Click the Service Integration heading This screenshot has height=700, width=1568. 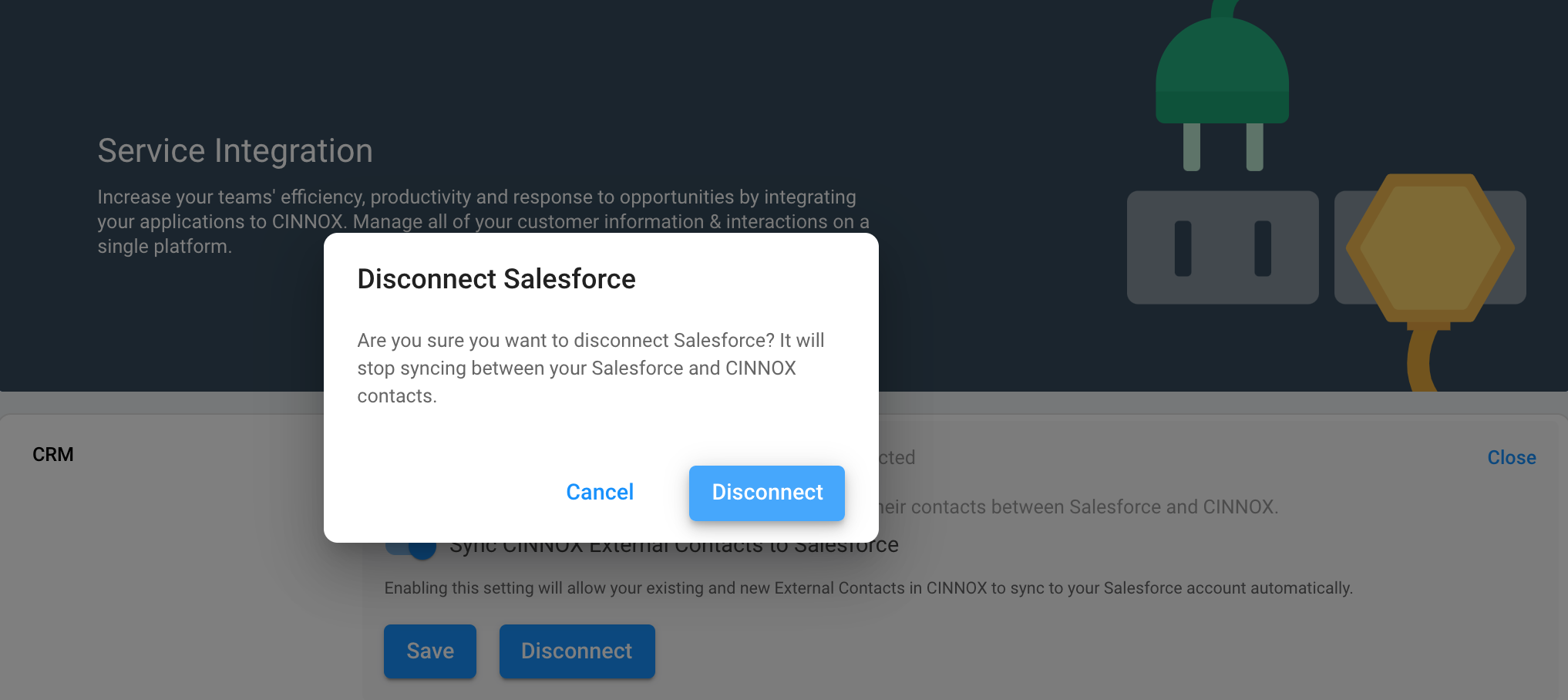pos(235,151)
